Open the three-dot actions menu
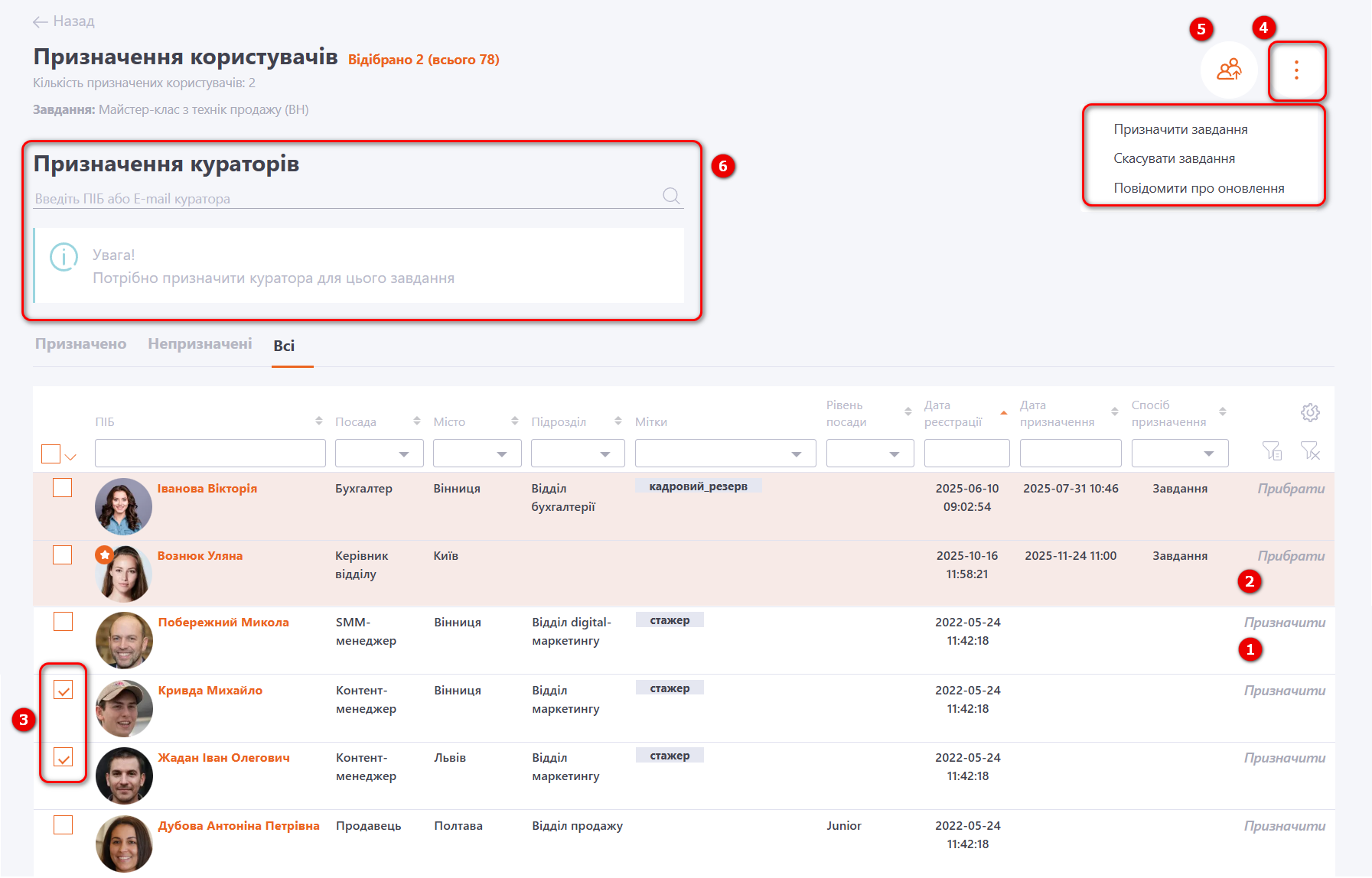This screenshot has width=1372, height=878. 1296,70
